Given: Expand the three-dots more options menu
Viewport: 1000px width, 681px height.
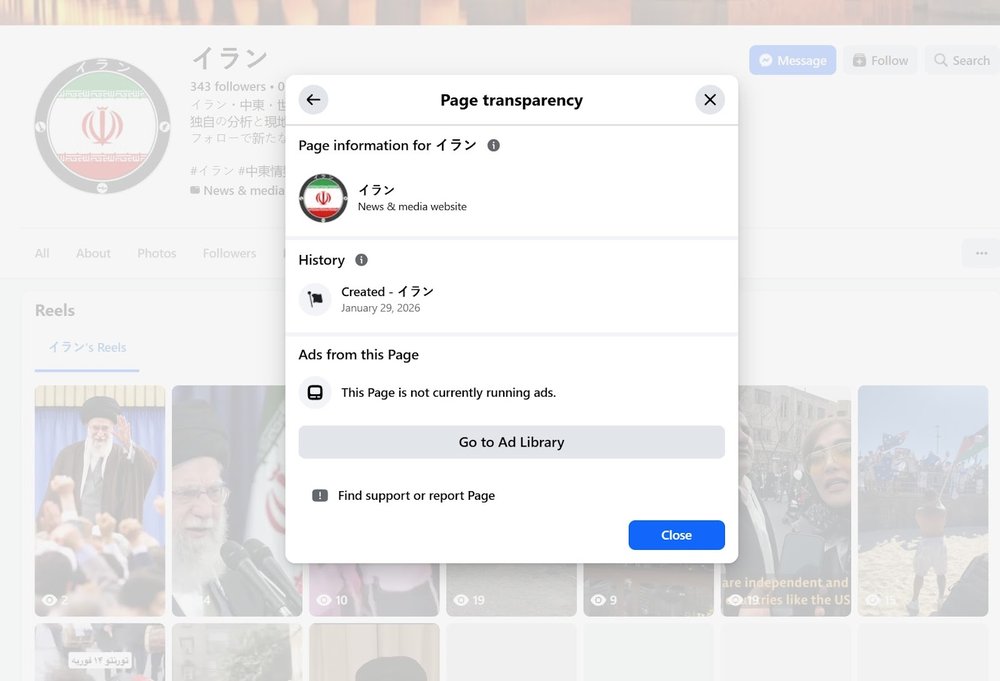Looking at the screenshot, I should (x=981, y=253).
